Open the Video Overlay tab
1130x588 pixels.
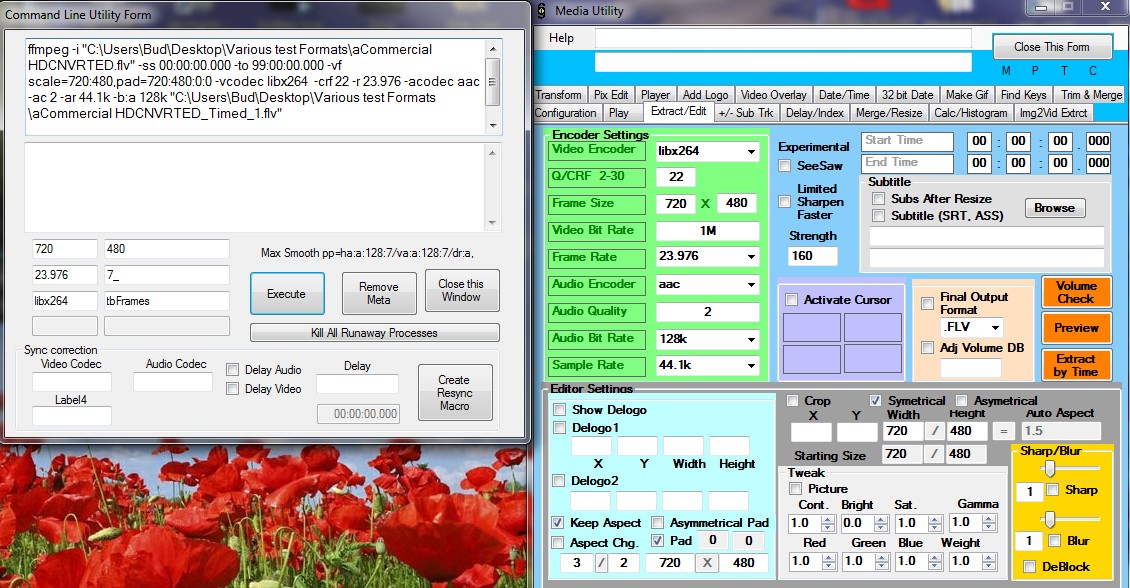(773, 94)
